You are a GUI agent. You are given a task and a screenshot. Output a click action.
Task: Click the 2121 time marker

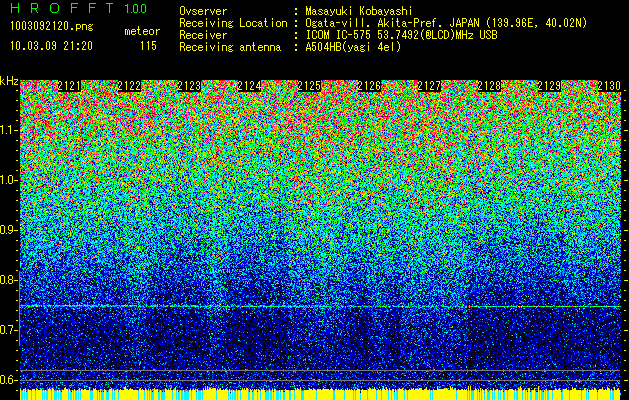tap(69, 86)
